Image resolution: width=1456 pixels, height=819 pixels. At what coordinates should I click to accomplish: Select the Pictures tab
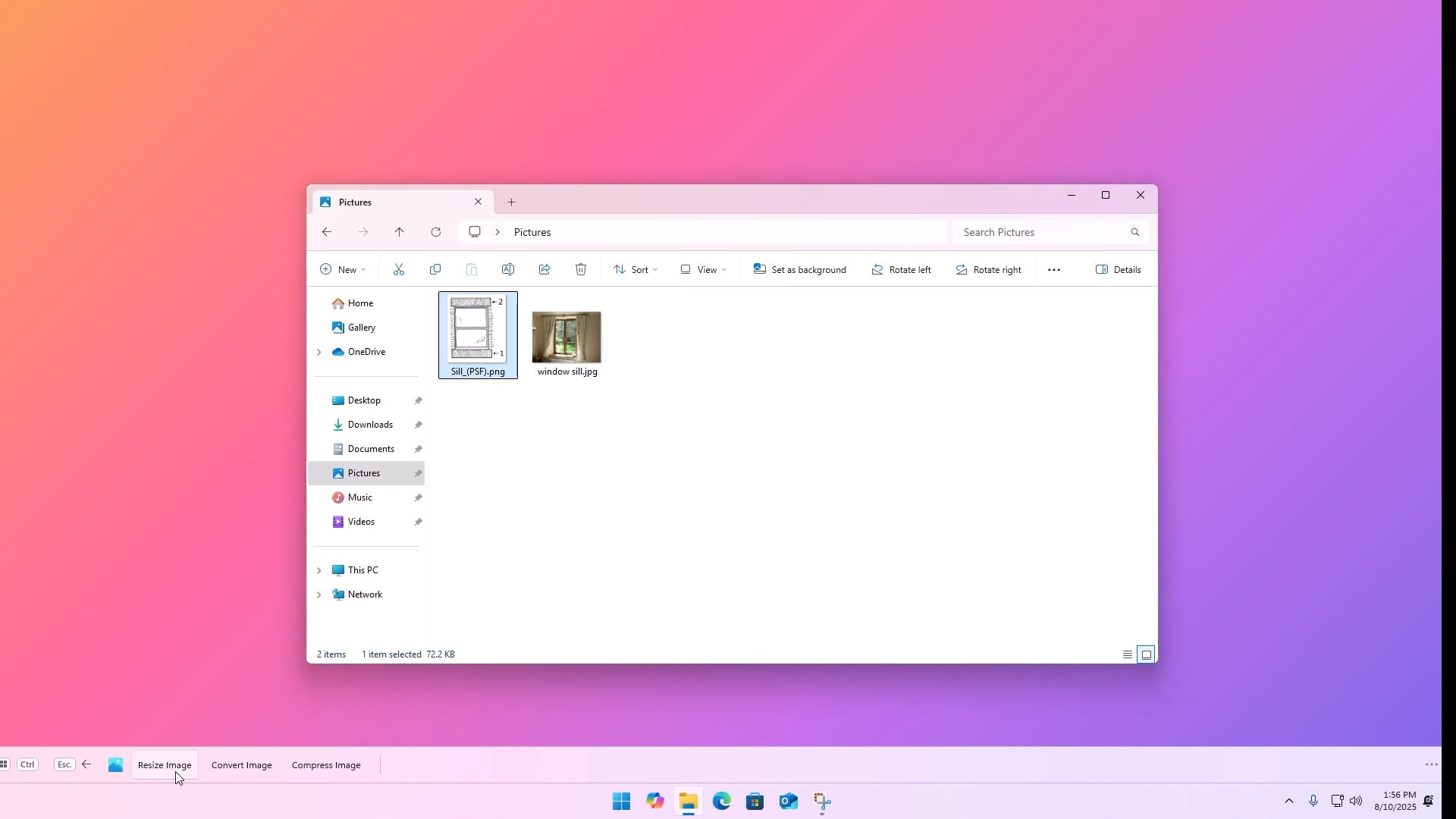402,202
